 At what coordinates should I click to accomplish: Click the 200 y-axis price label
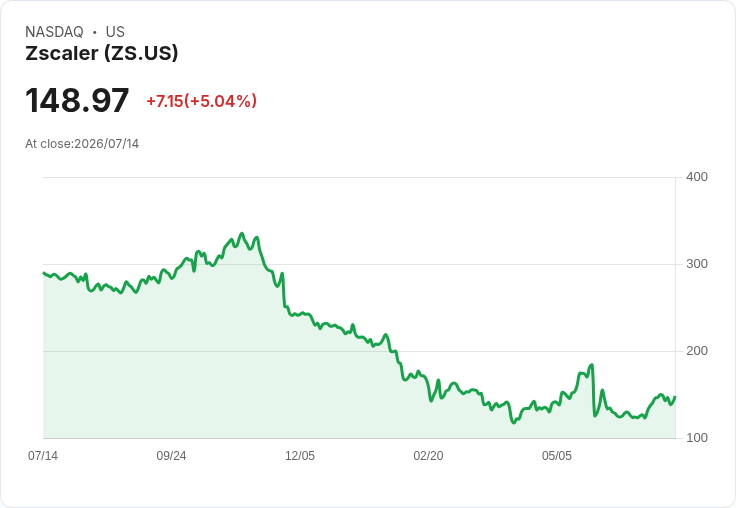click(697, 351)
